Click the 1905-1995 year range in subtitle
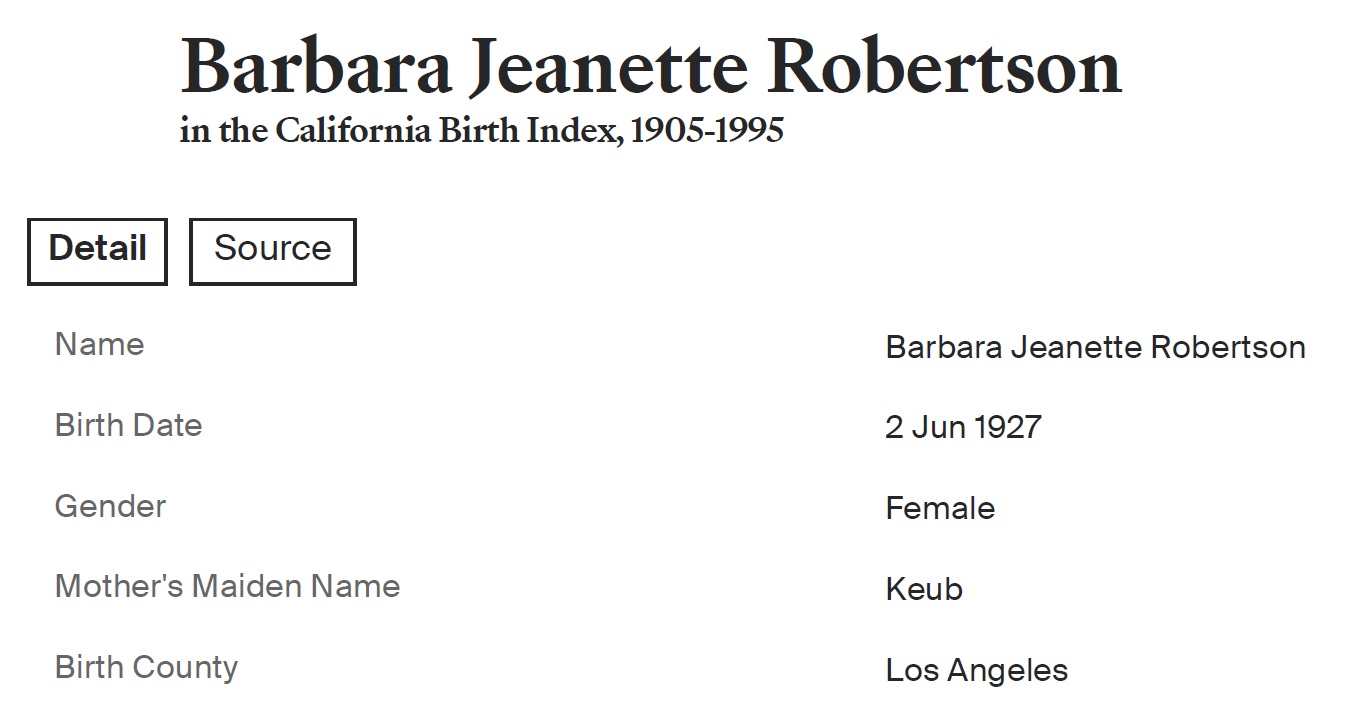 tap(707, 131)
